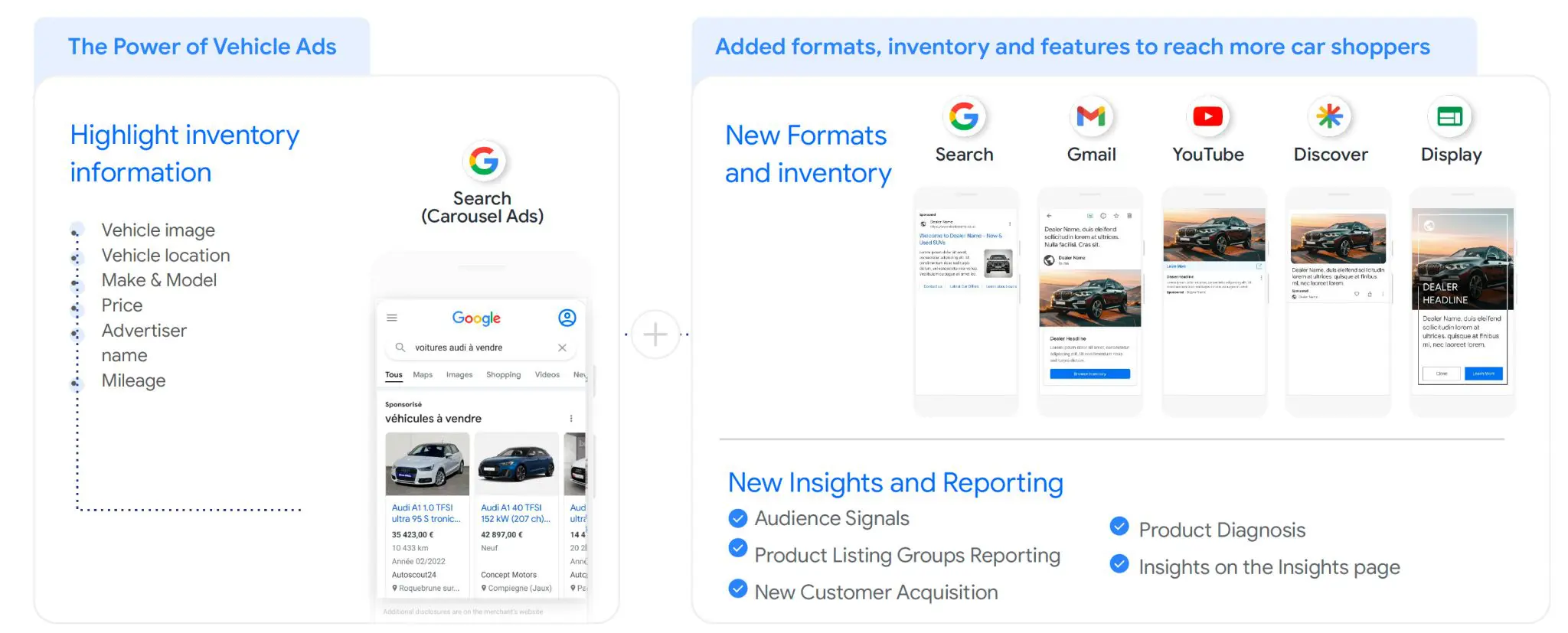The height and width of the screenshot is (633, 1568).
Task: Click the SUV image in the YouTube phone mockup
Action: click(x=1214, y=235)
